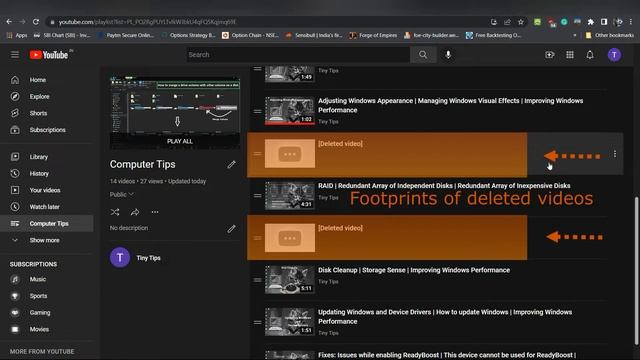This screenshot has height=360, width=640.
Task: Open the YouTube apps grid
Action: pyautogui.click(x=570, y=55)
